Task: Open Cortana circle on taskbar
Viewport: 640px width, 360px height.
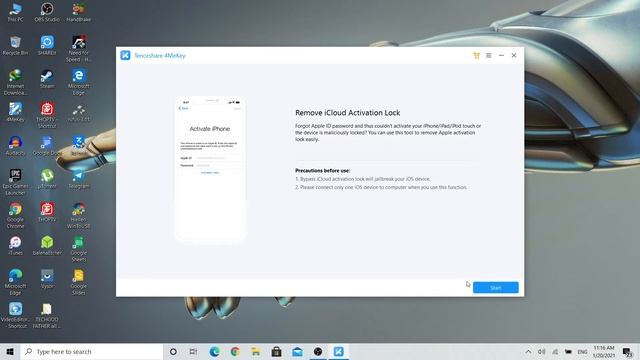Action: pyautogui.click(x=173, y=351)
